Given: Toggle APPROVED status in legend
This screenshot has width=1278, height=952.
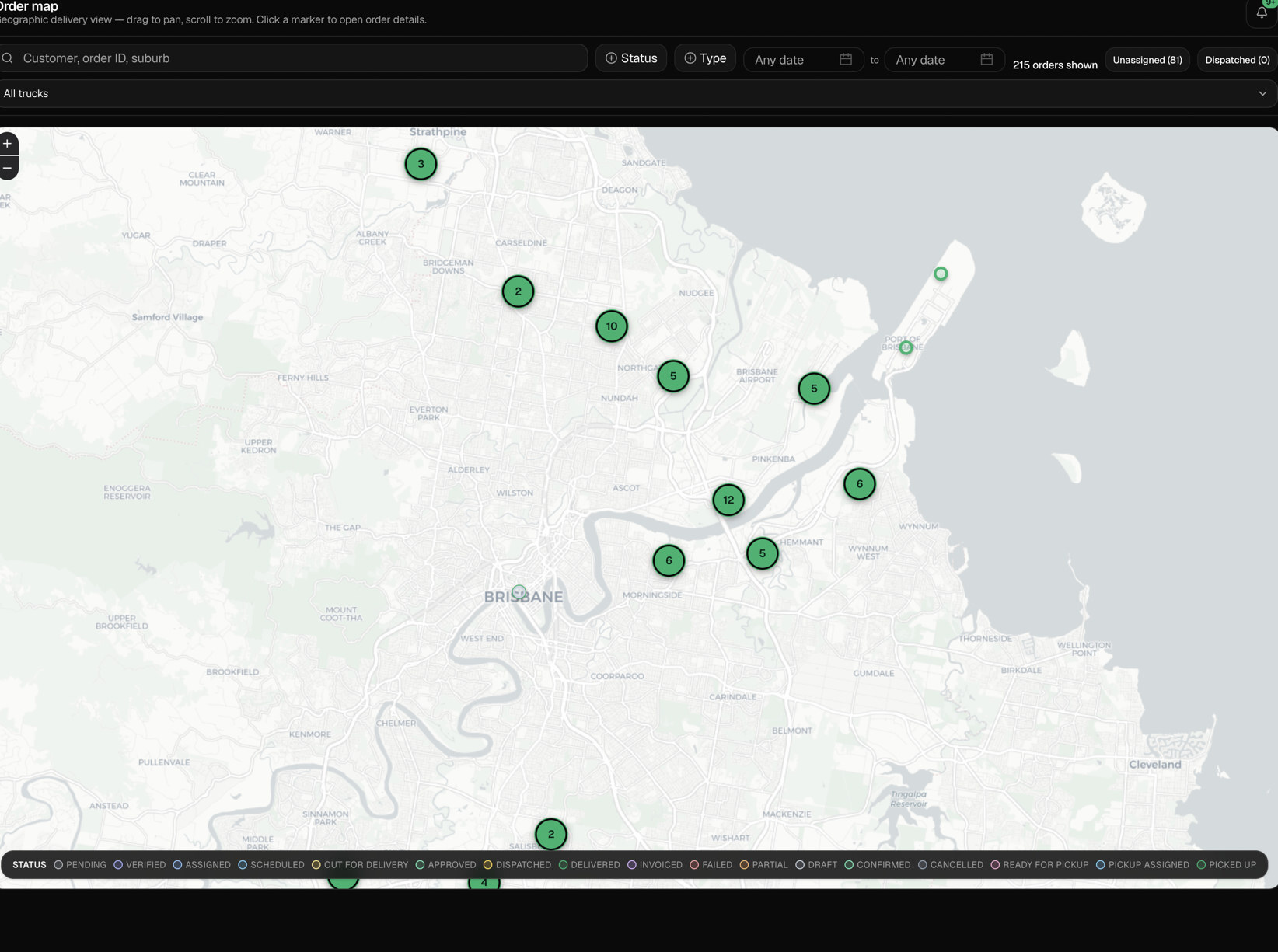Looking at the screenshot, I should [x=446, y=865].
